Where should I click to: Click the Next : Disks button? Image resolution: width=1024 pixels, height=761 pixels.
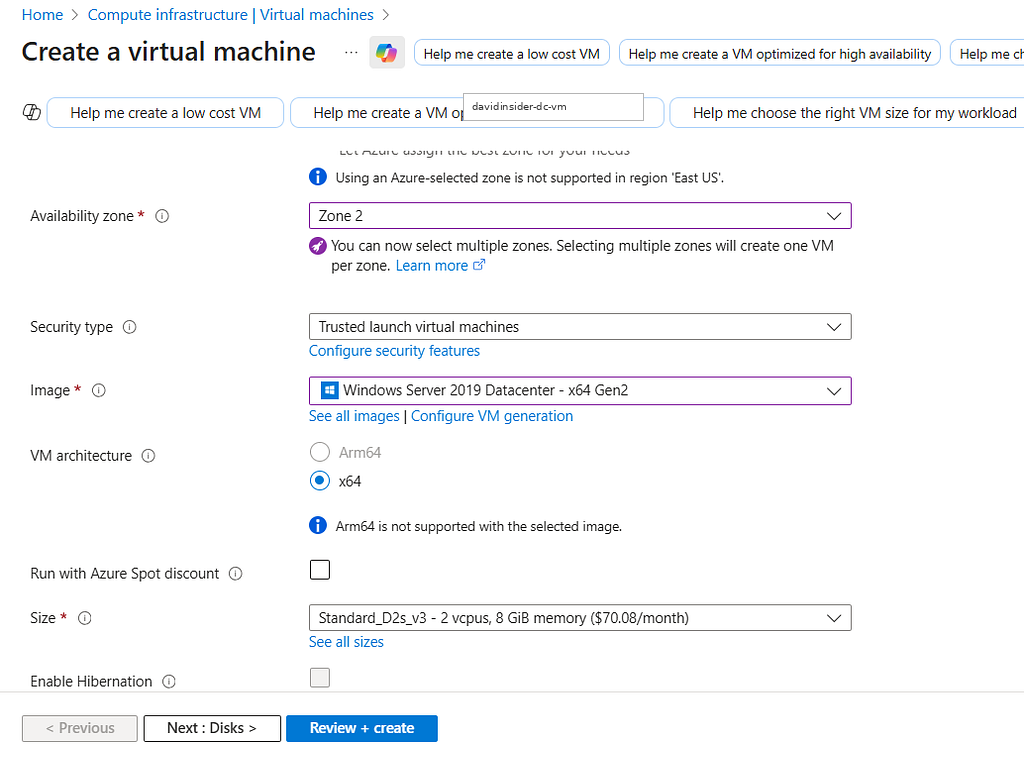(212, 728)
